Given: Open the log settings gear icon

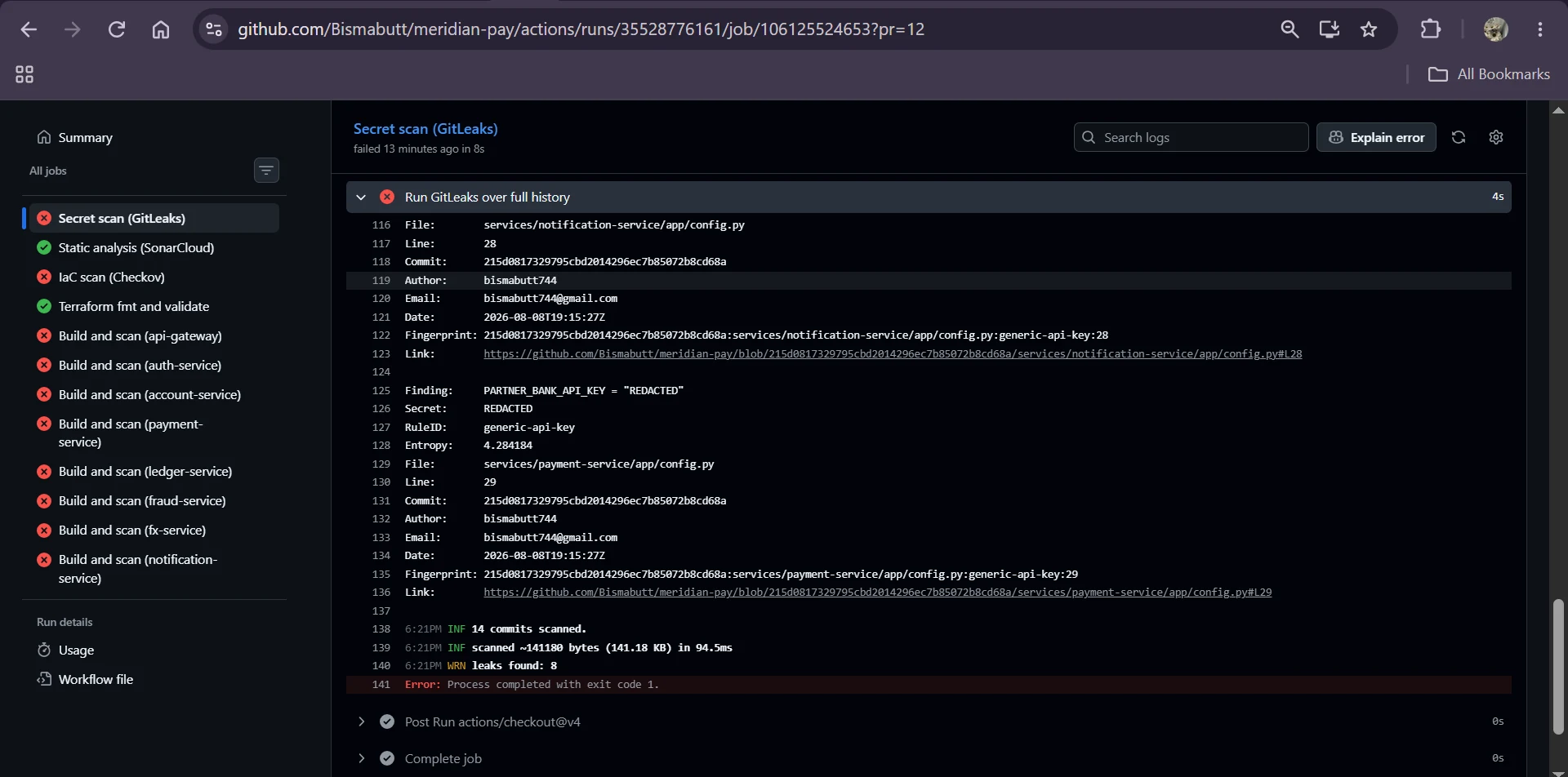Looking at the screenshot, I should pyautogui.click(x=1496, y=137).
